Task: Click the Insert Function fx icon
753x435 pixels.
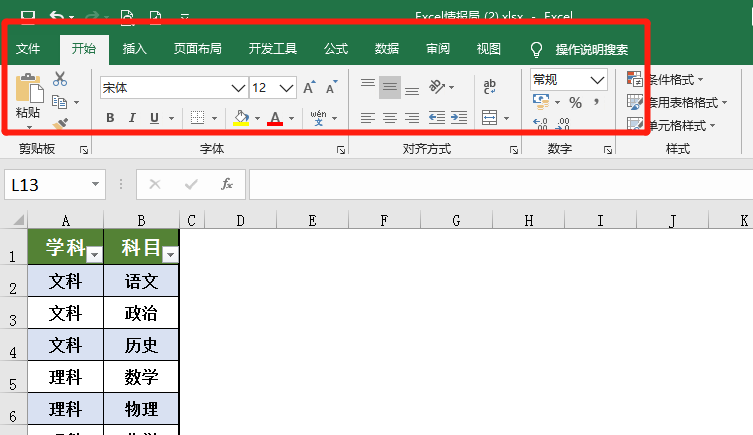Action: click(x=227, y=184)
